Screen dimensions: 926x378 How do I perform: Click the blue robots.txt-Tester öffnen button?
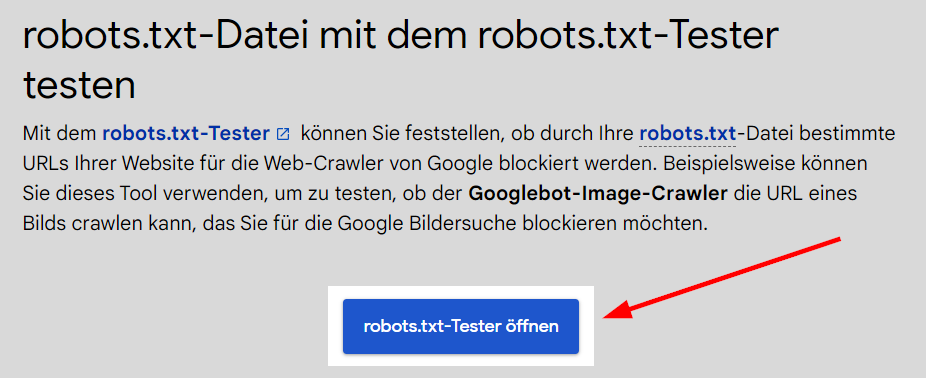[x=461, y=326]
